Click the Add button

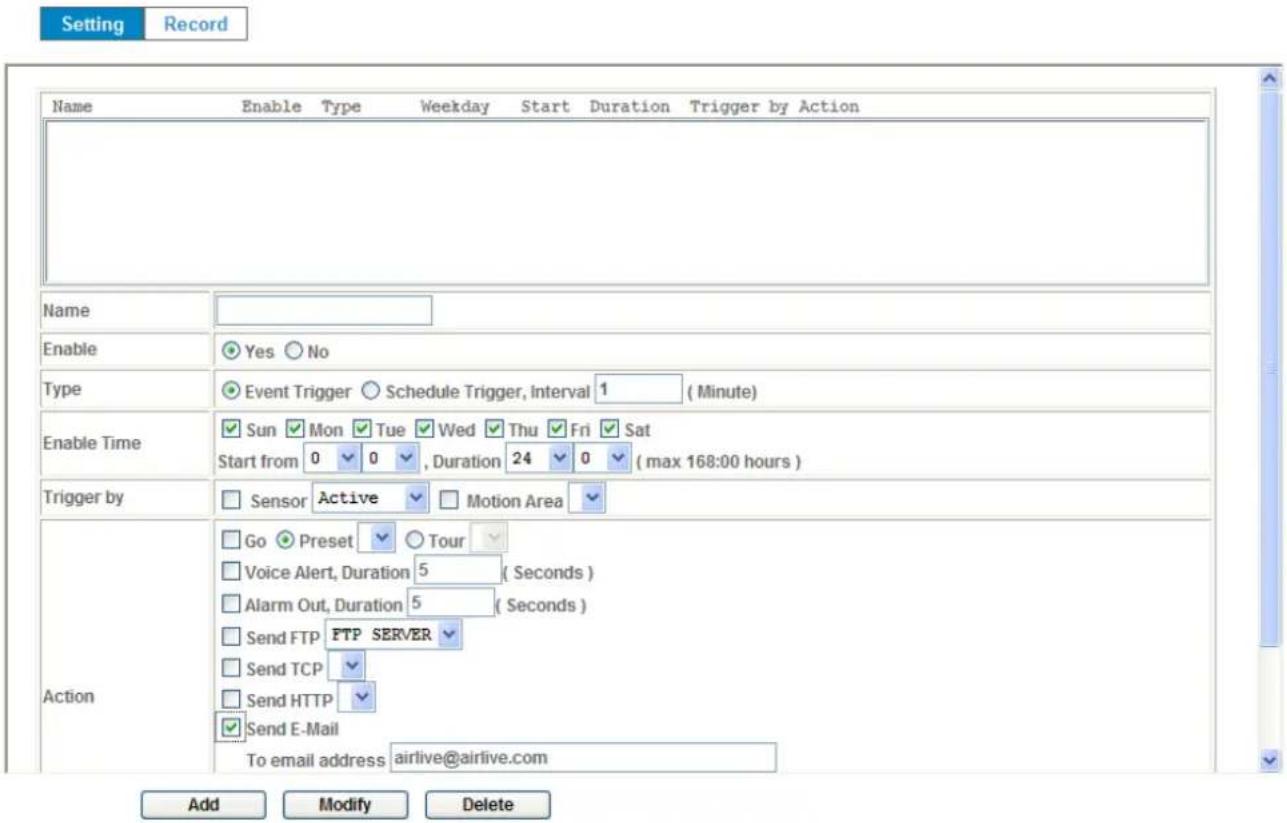203,805
